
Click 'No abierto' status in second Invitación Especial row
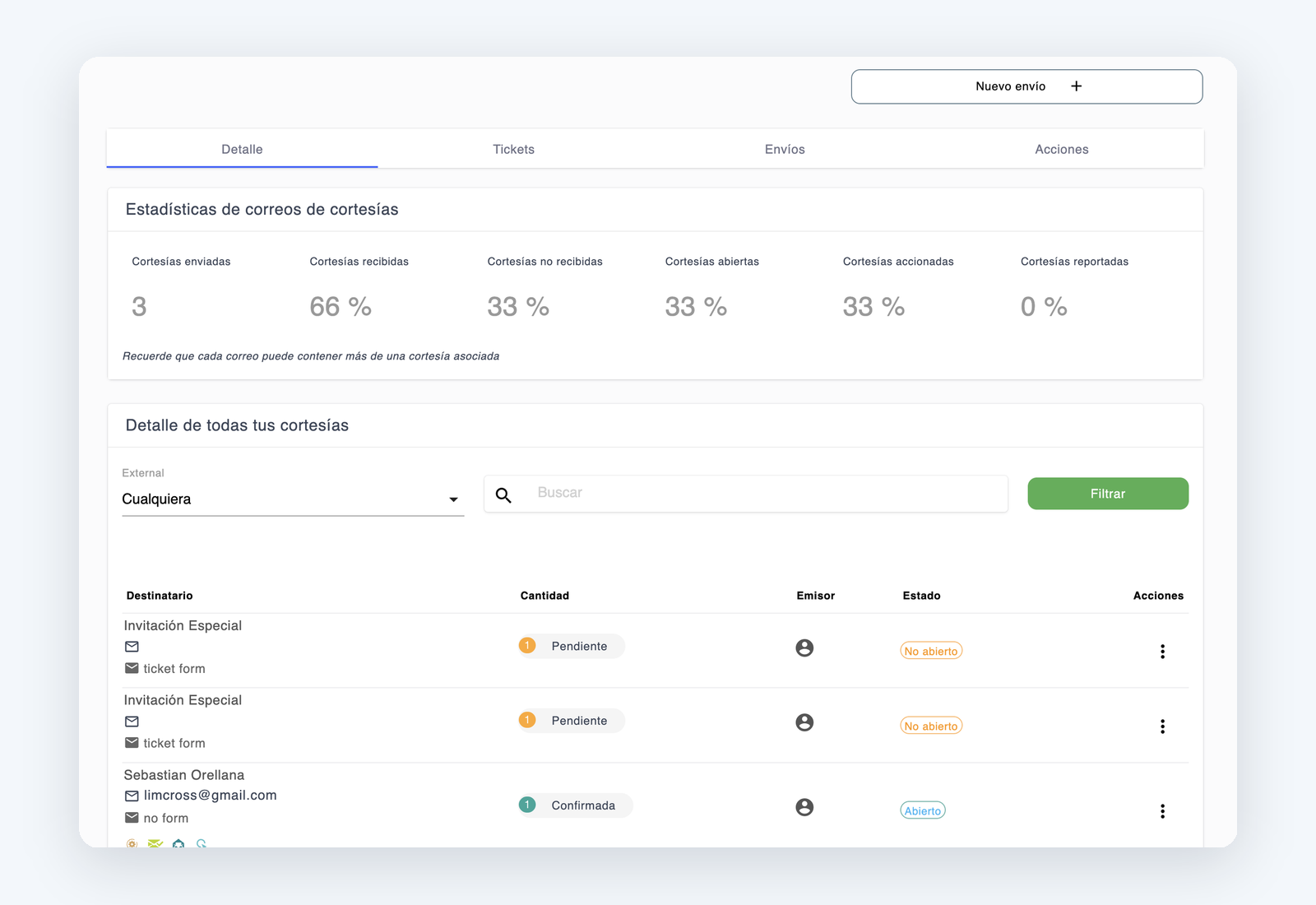[931, 726]
